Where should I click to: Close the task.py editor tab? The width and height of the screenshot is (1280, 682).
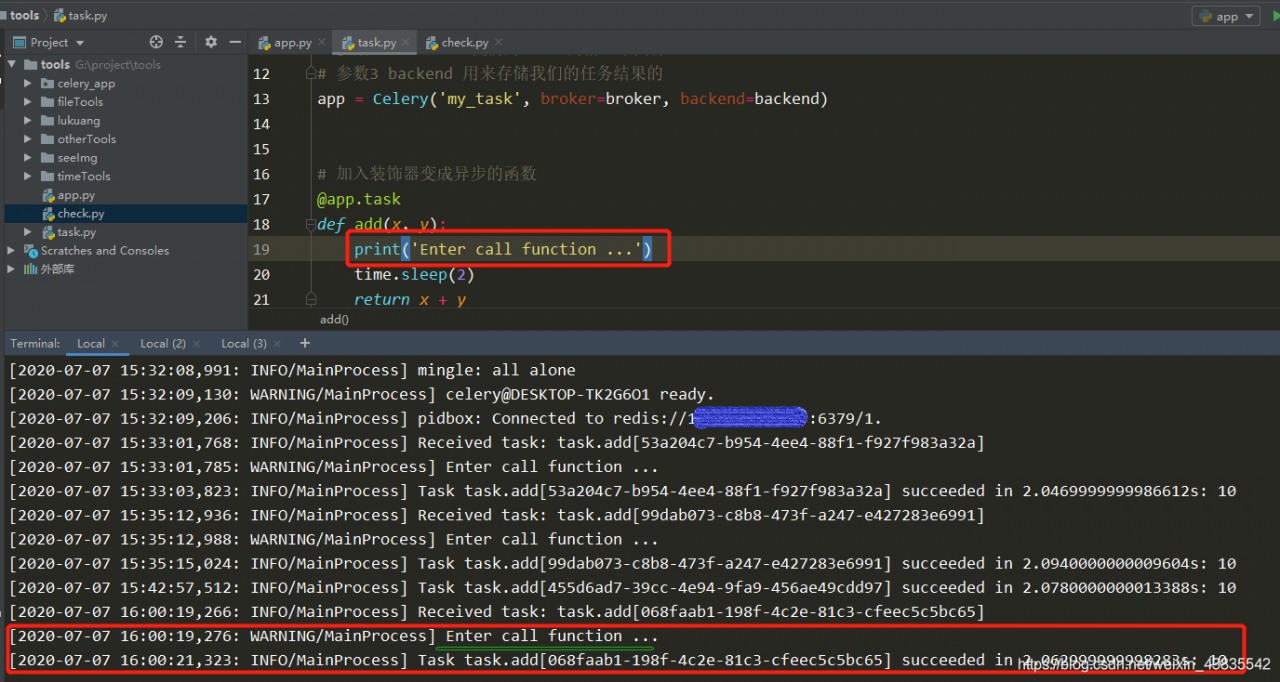[x=406, y=42]
